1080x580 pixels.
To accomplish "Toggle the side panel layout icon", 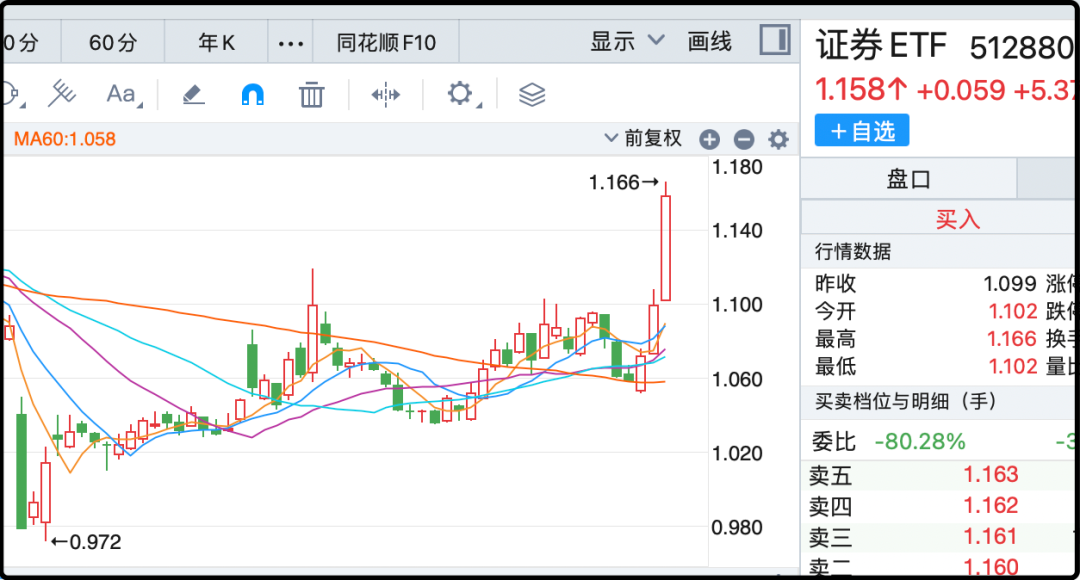I will point(774,41).
